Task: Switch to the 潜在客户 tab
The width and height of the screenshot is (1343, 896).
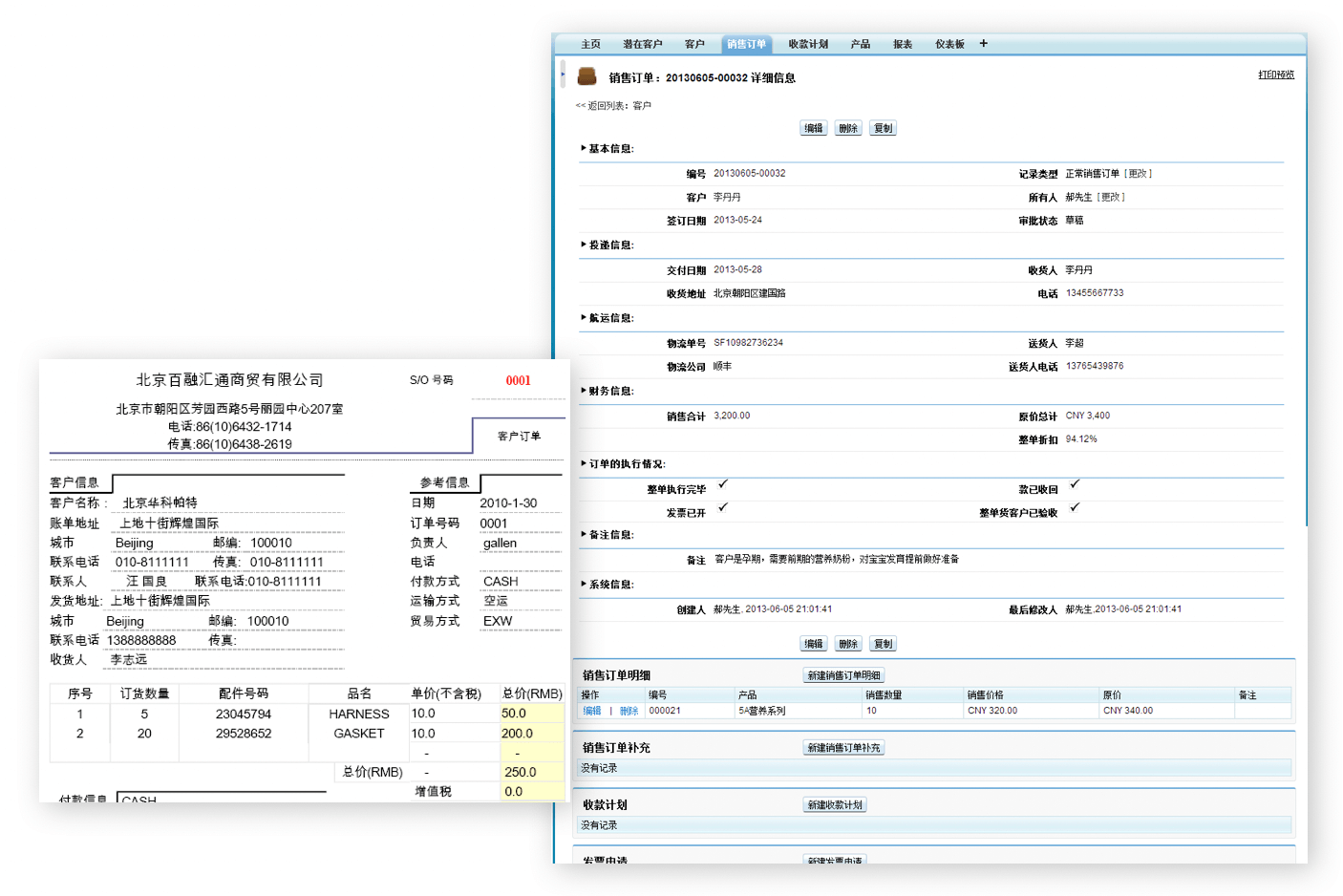Action: tap(642, 44)
